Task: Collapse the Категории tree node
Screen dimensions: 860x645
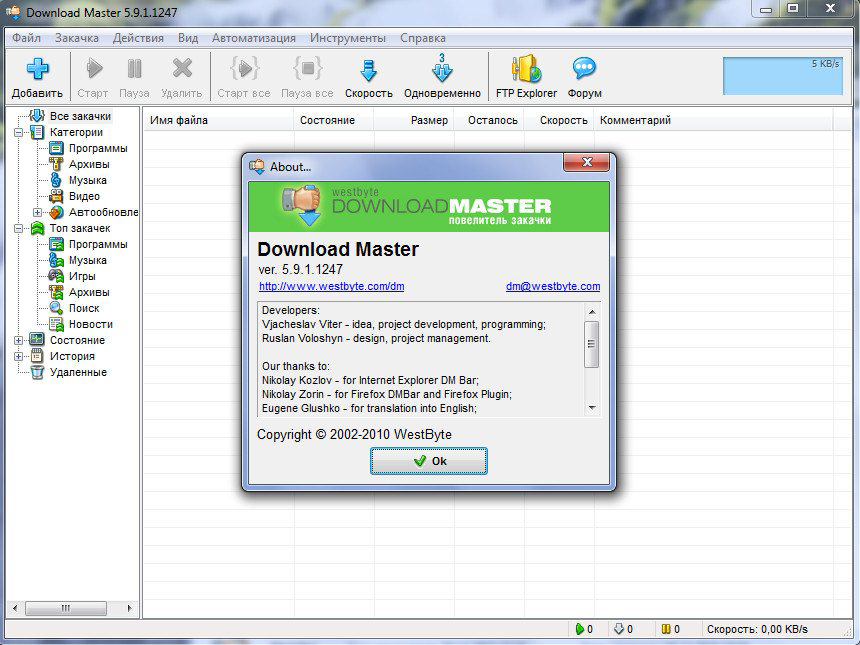Action: click(x=19, y=132)
